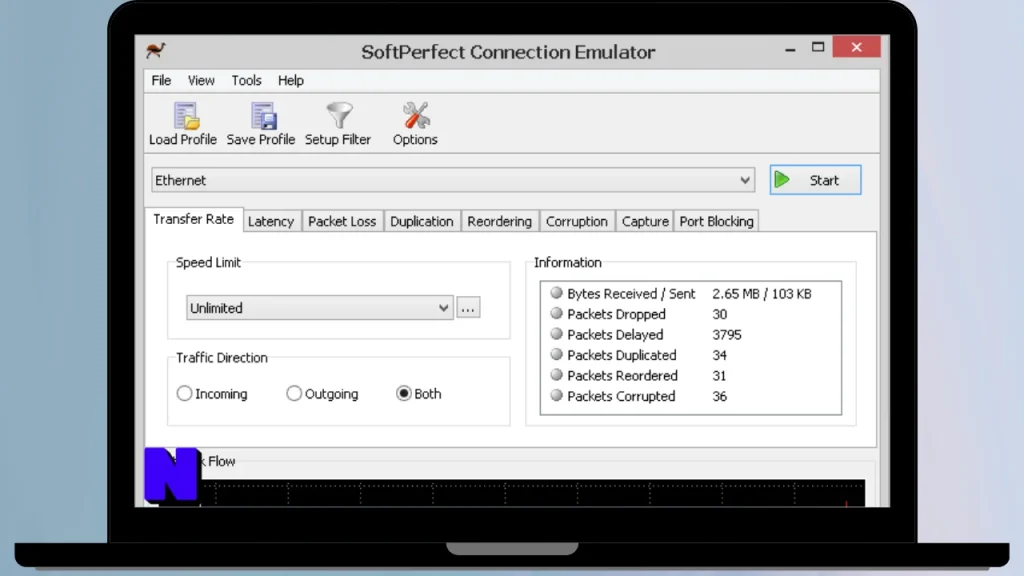Click the Load Profile toolbar icon
Image resolution: width=1024 pixels, height=576 pixels.
(x=186, y=116)
